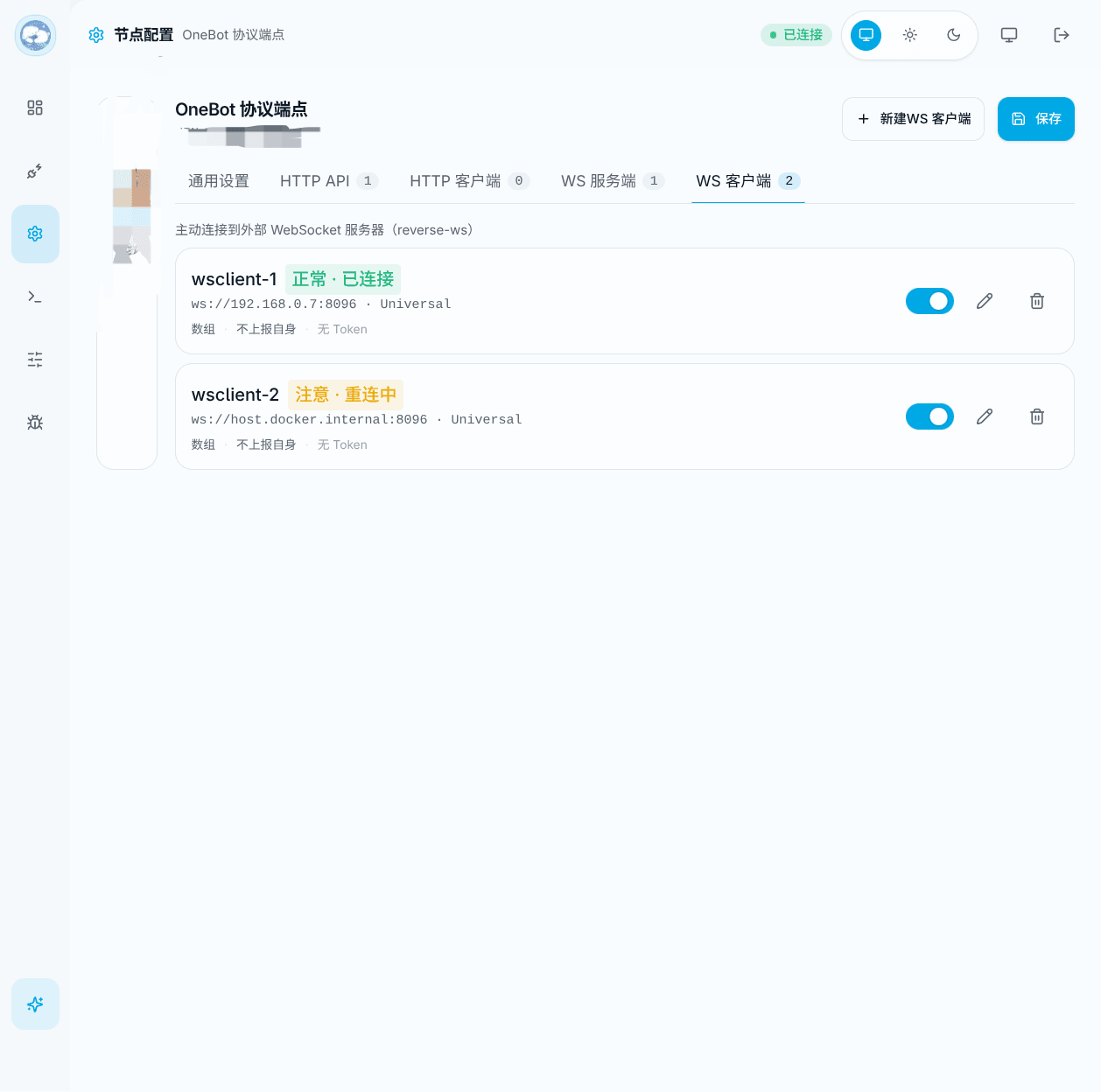Click the avatar logo at top left
The width and height of the screenshot is (1101, 1092).
coord(35,35)
